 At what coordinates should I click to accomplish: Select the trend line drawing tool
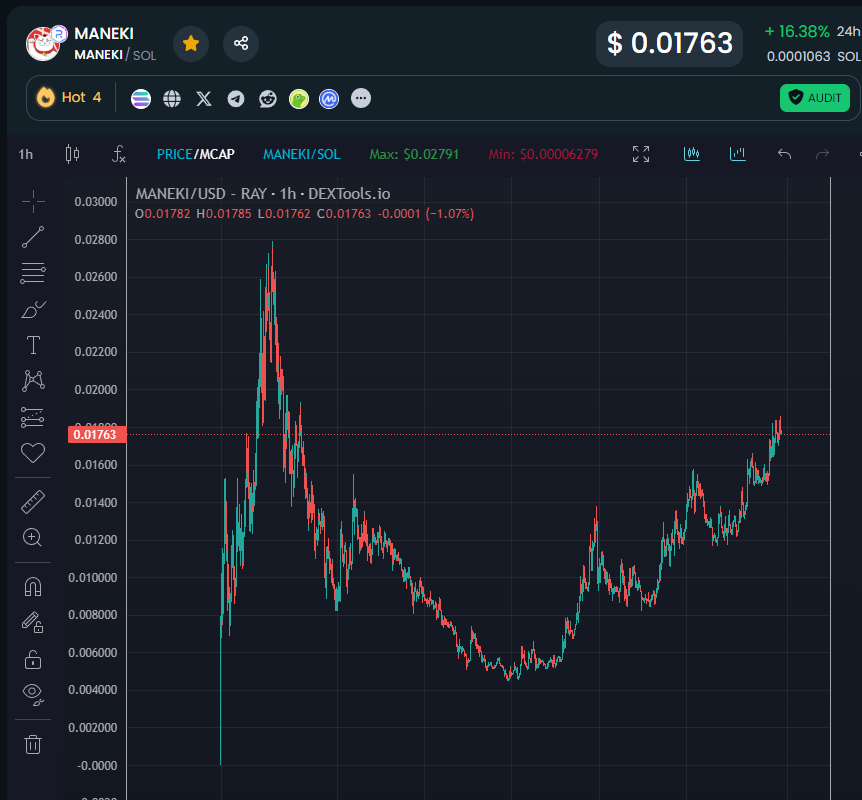click(33, 237)
